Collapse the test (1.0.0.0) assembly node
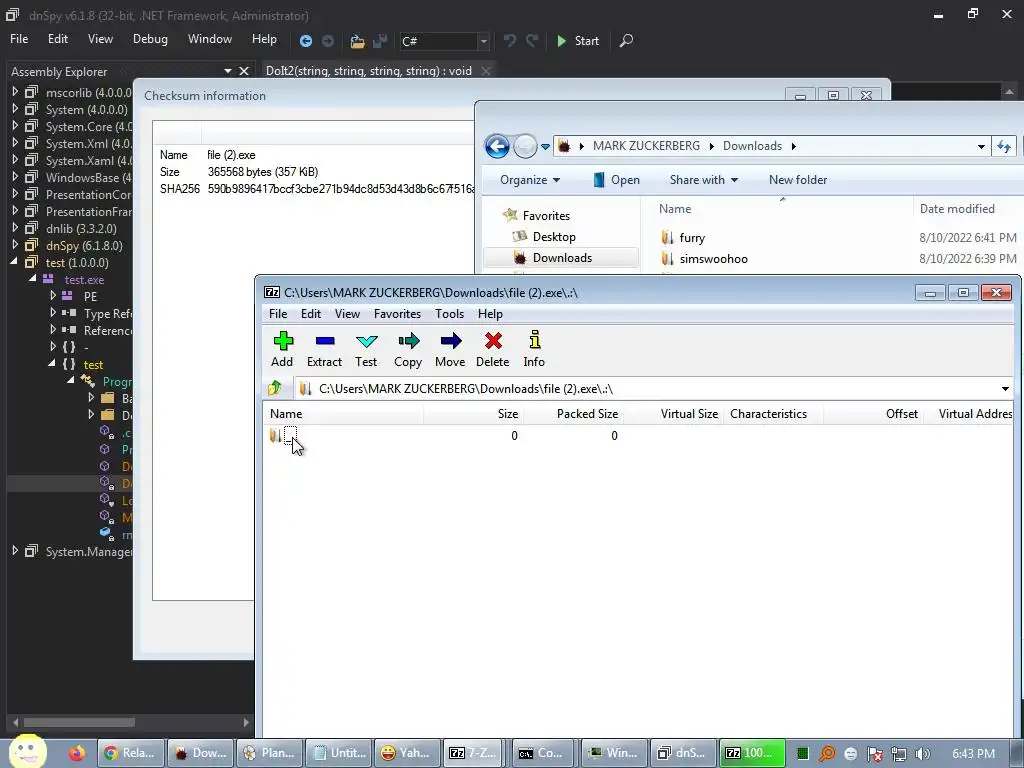Screen dimensions: 1024x768 [14, 262]
